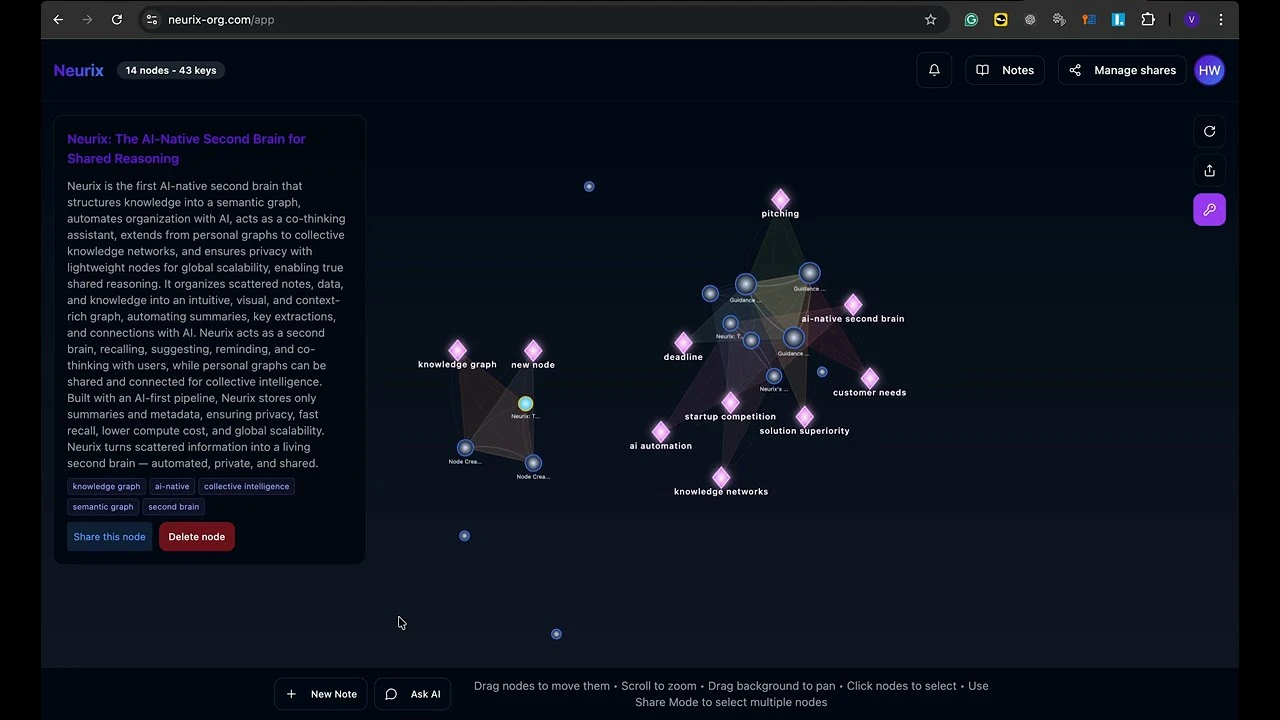Select the customer needs key diamond
This screenshot has height=720, width=1280.
pyautogui.click(x=869, y=378)
